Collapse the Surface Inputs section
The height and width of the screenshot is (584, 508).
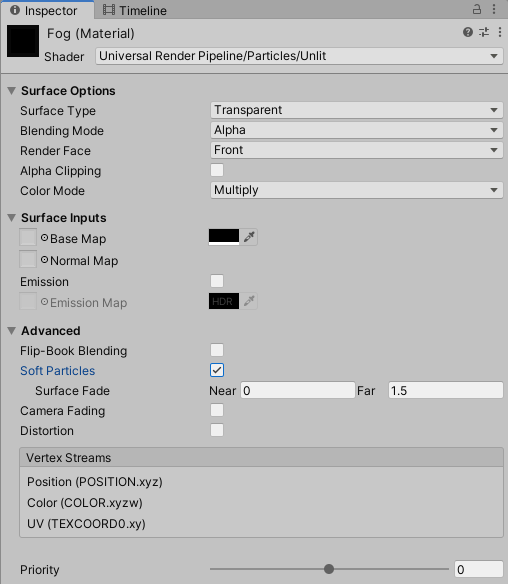[x=12, y=218]
